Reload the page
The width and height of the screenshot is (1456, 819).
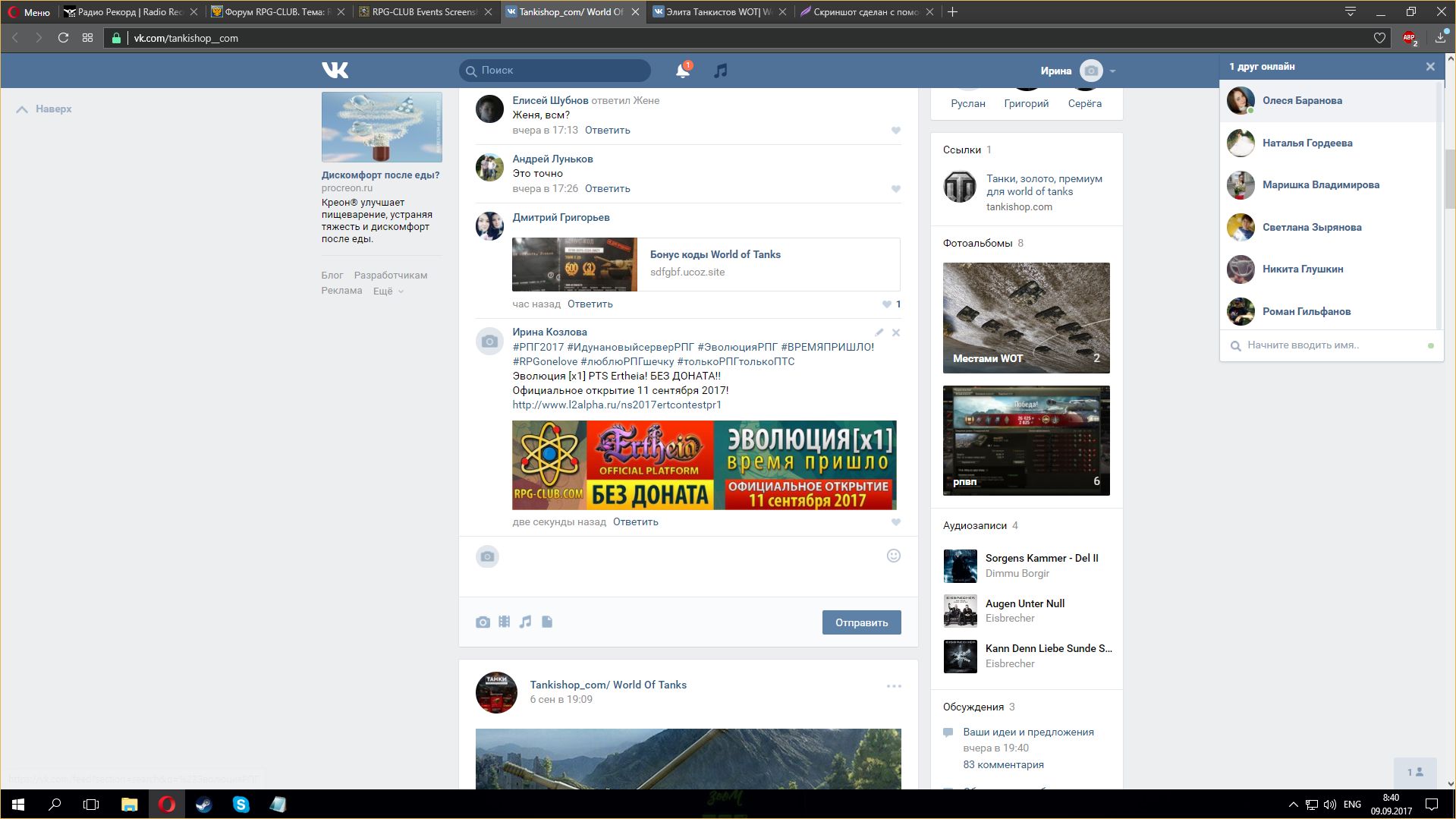(x=64, y=38)
